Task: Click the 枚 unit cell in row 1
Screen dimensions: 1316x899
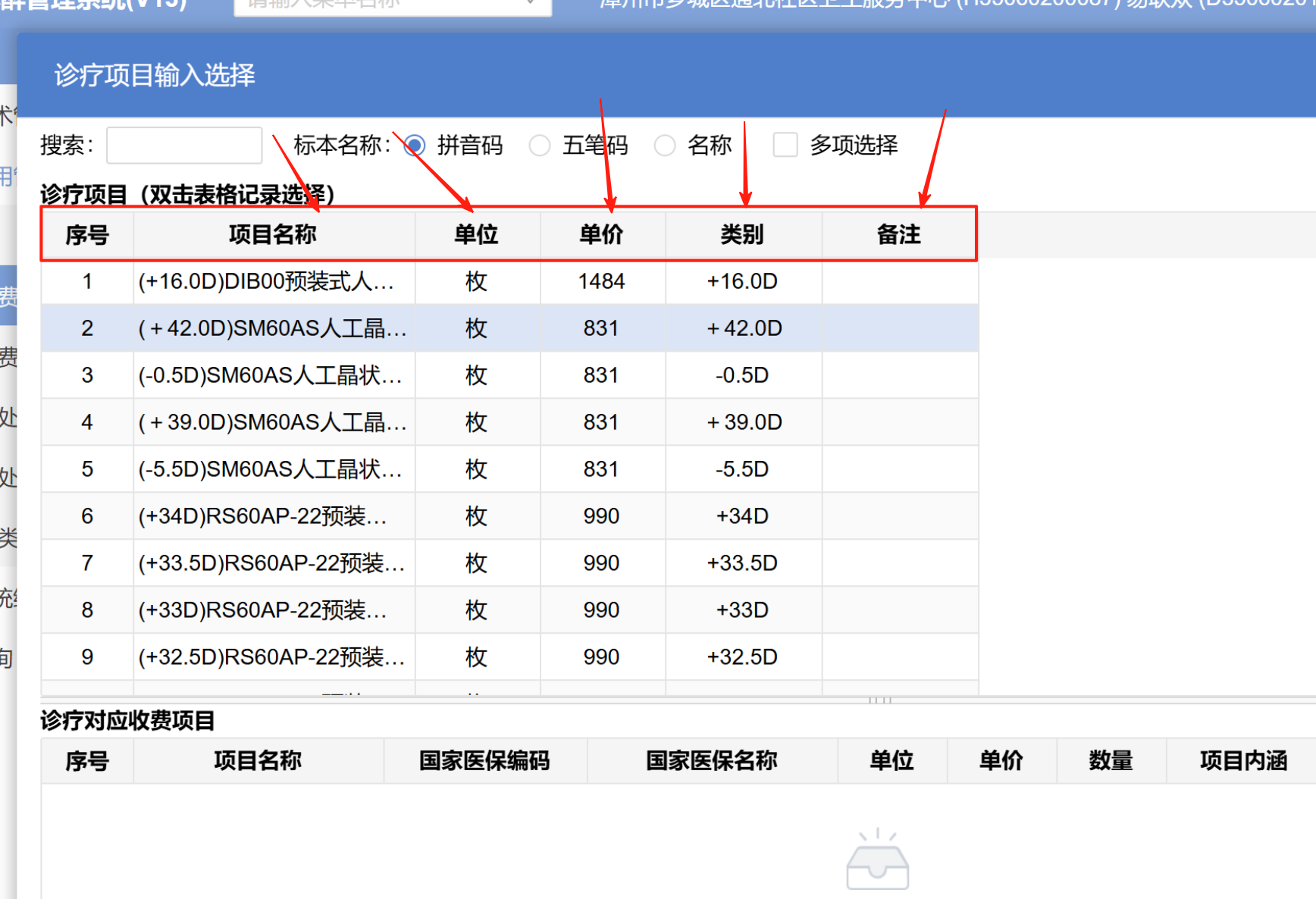Action: click(477, 282)
